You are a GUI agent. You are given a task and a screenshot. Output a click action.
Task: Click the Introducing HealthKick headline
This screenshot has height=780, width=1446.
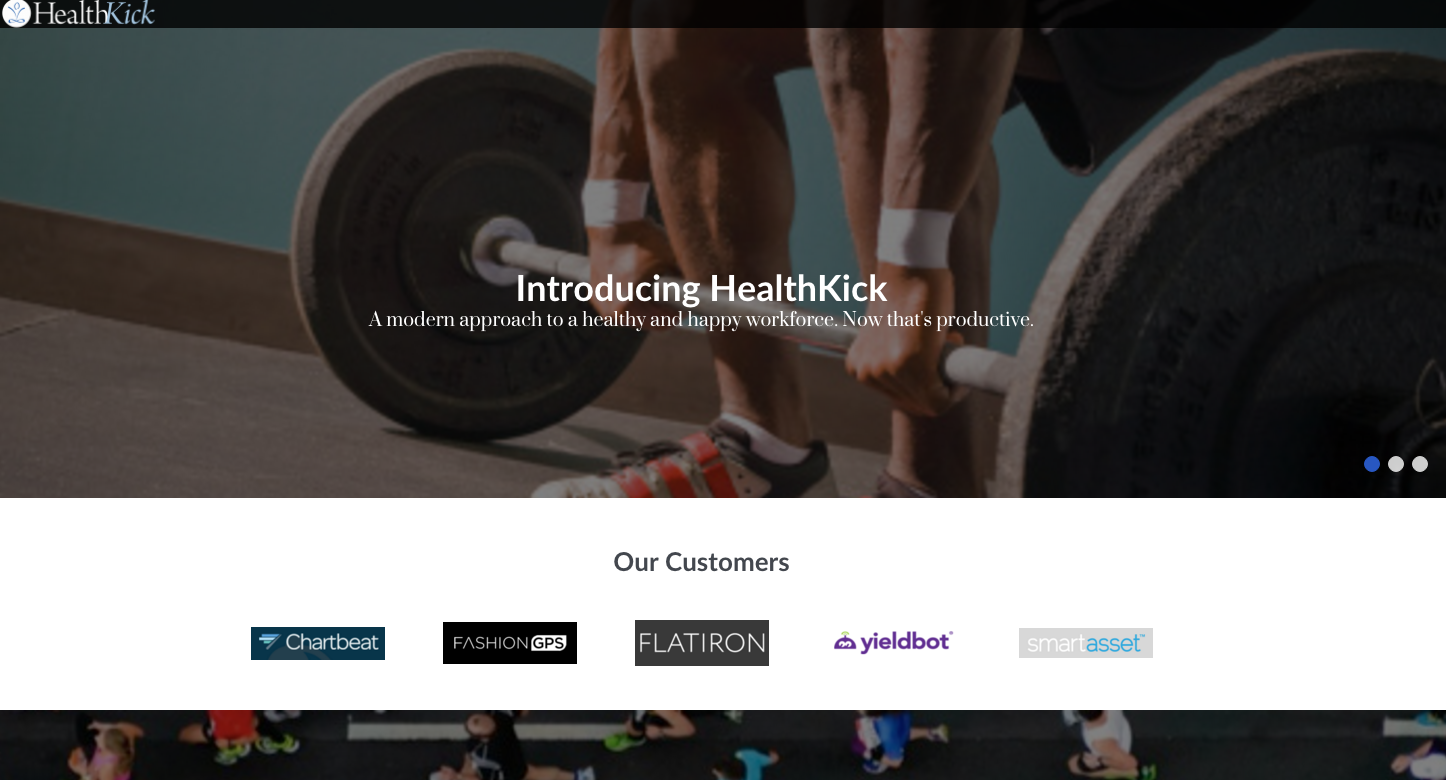(701, 288)
